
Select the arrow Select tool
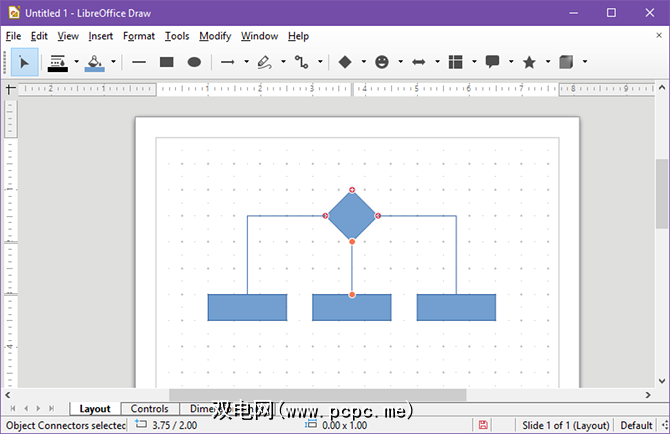point(25,62)
